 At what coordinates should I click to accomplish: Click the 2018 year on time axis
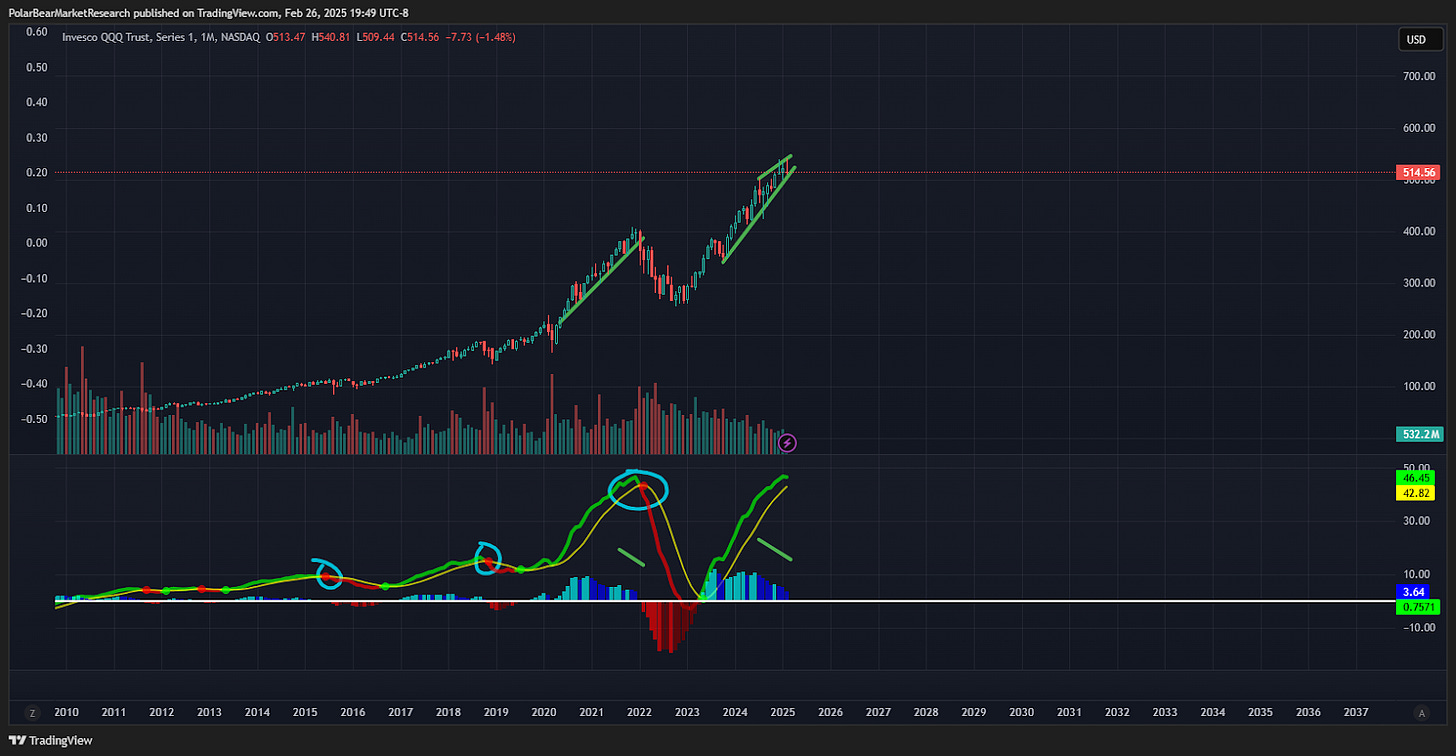pos(448,713)
